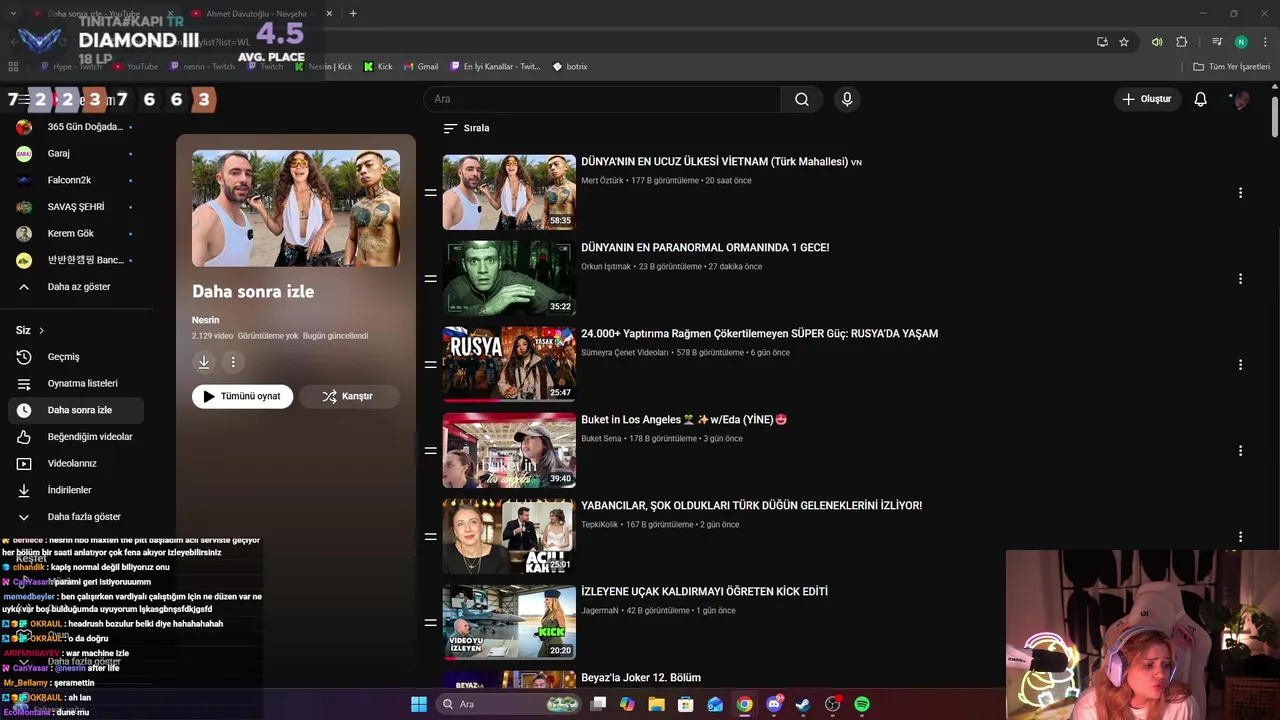Open options menu for paranormal forest video
The image size is (1280, 720).
click(1240, 279)
